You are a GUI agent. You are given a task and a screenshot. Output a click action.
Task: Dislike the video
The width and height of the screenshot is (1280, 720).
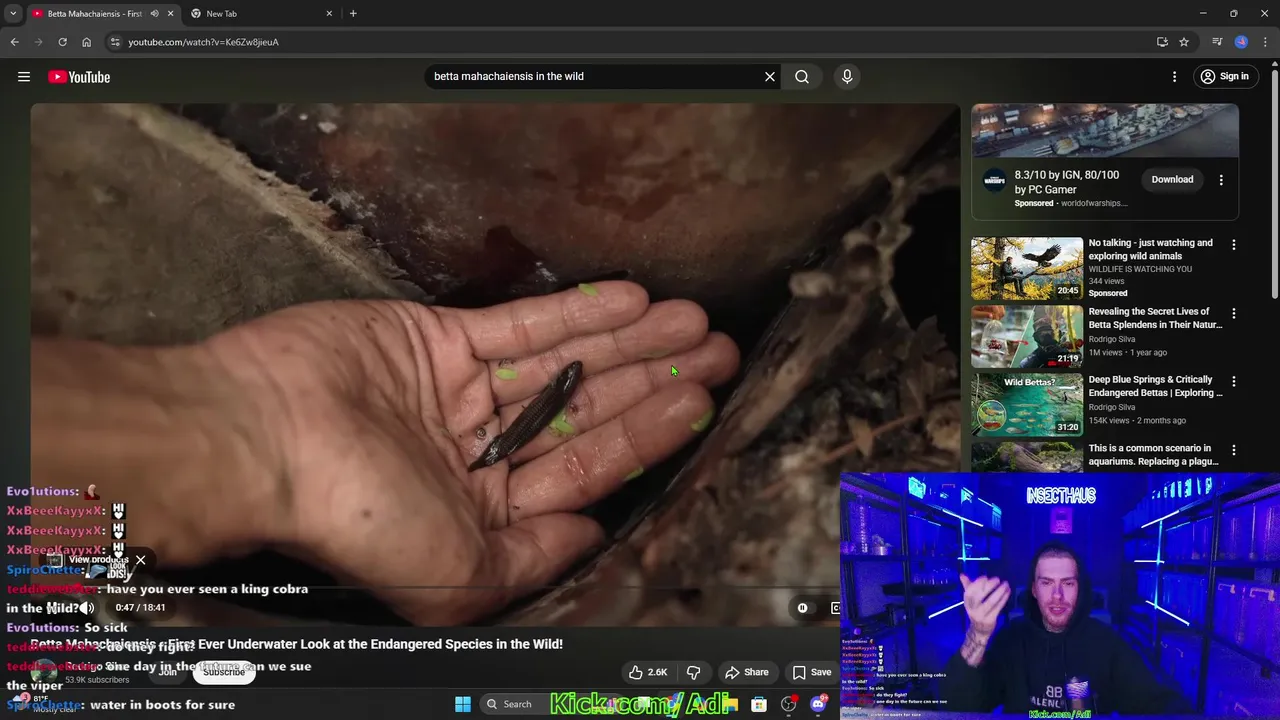693,672
